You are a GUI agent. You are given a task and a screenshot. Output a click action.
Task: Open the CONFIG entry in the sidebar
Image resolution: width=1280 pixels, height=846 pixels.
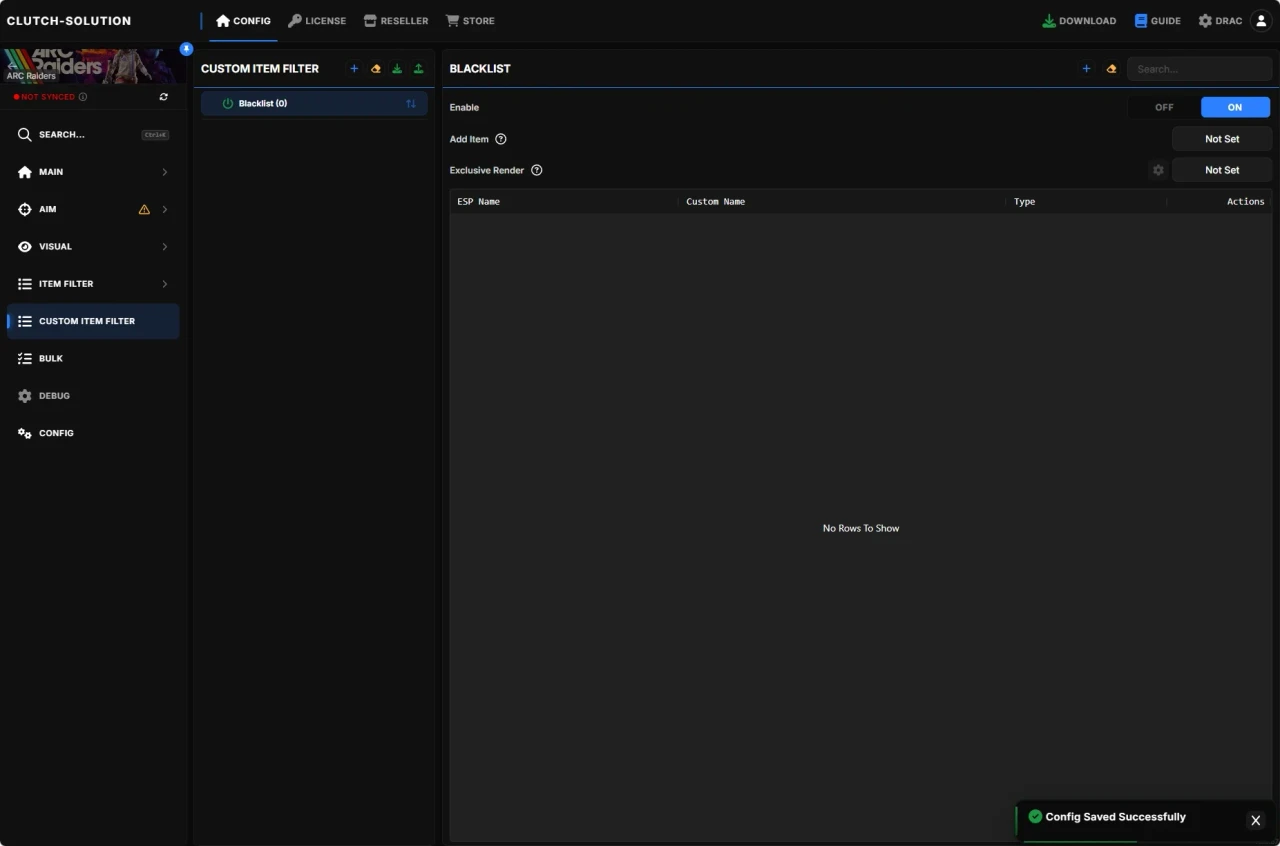(93, 433)
